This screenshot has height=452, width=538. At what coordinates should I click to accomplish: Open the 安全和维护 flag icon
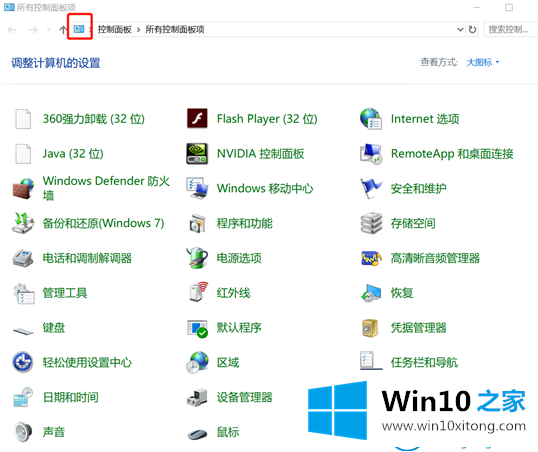point(371,188)
